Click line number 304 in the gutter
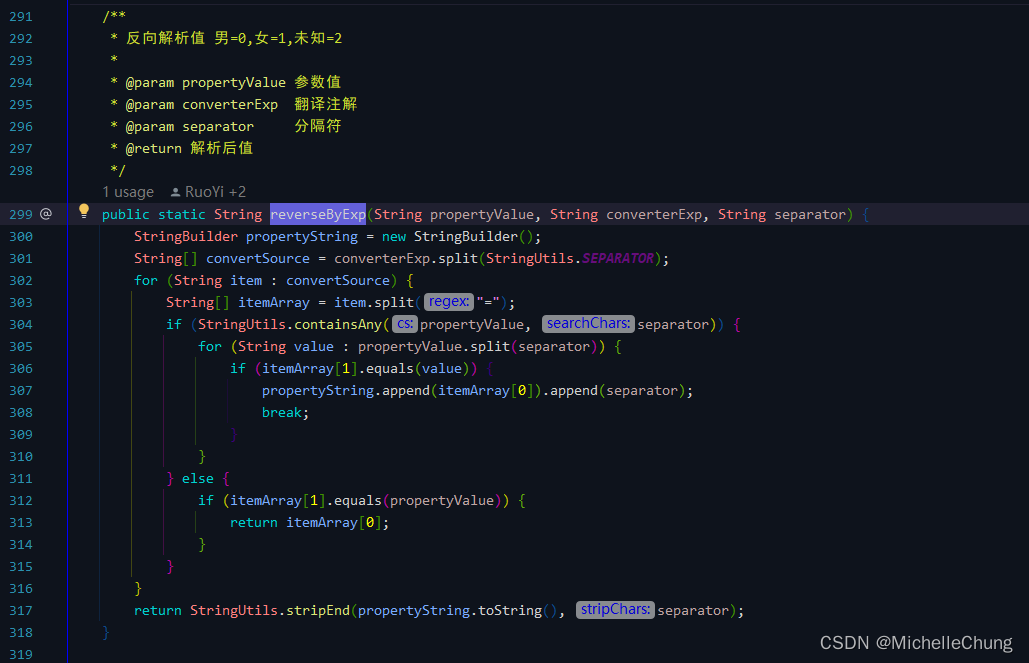 click(x=21, y=324)
